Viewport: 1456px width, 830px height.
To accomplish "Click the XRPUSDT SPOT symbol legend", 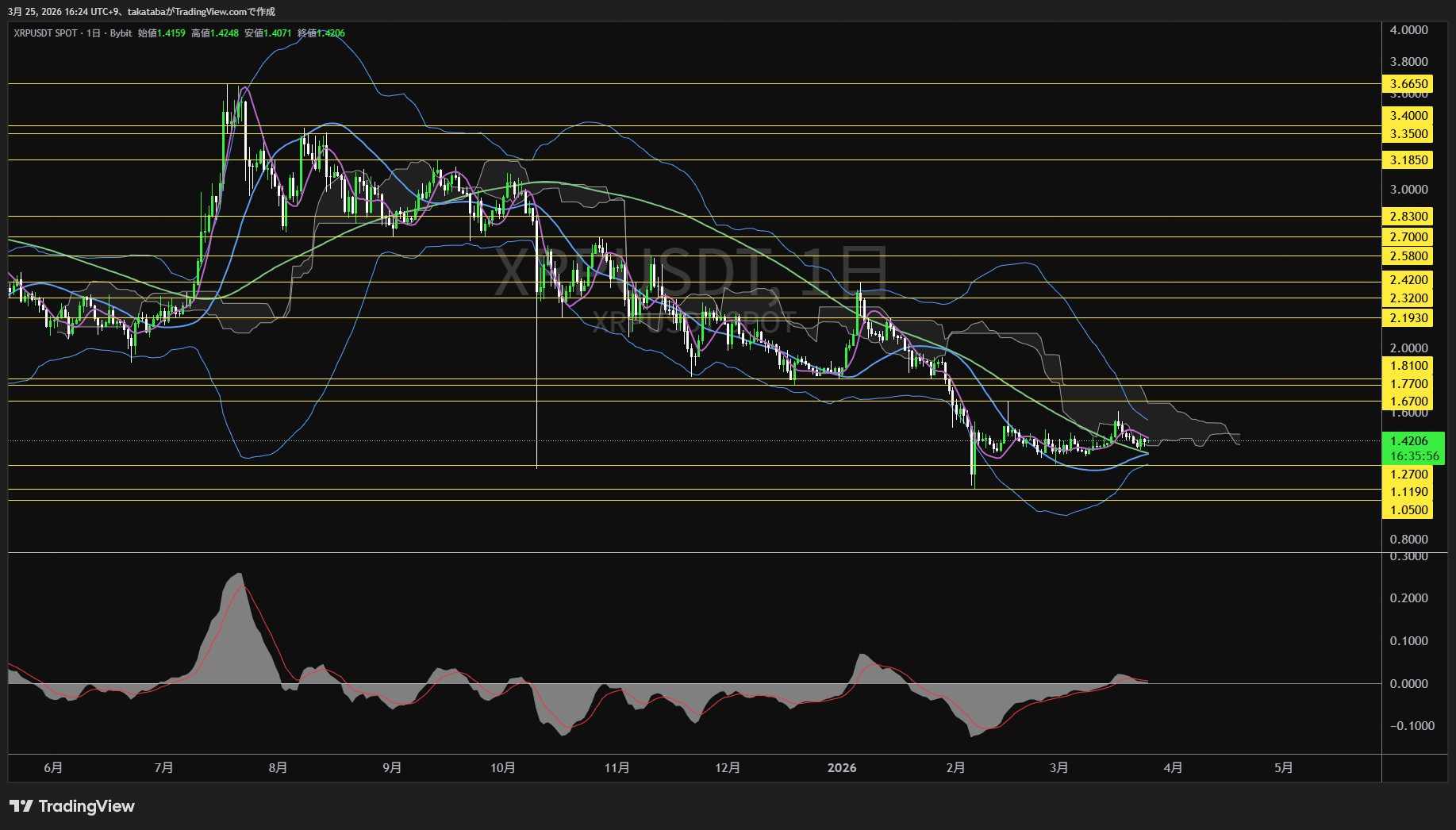I will tap(46, 33).
